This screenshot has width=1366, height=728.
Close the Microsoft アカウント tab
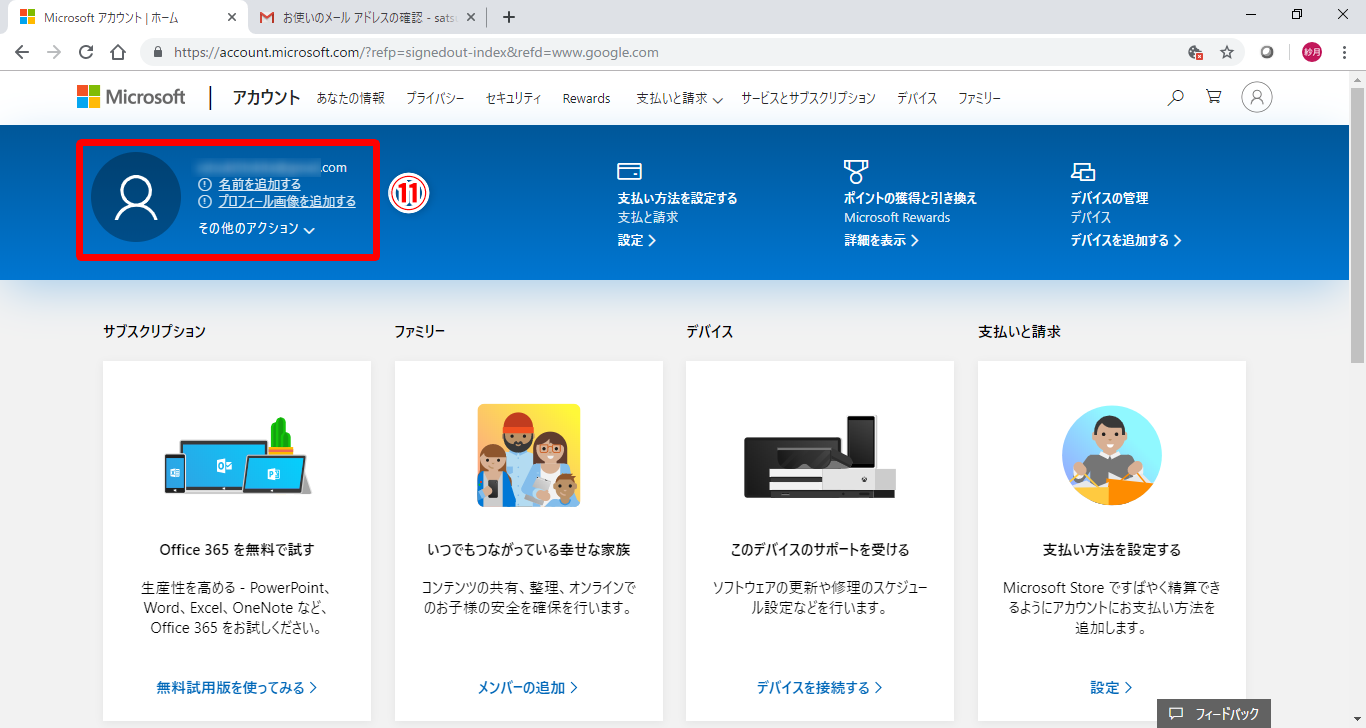[232, 17]
